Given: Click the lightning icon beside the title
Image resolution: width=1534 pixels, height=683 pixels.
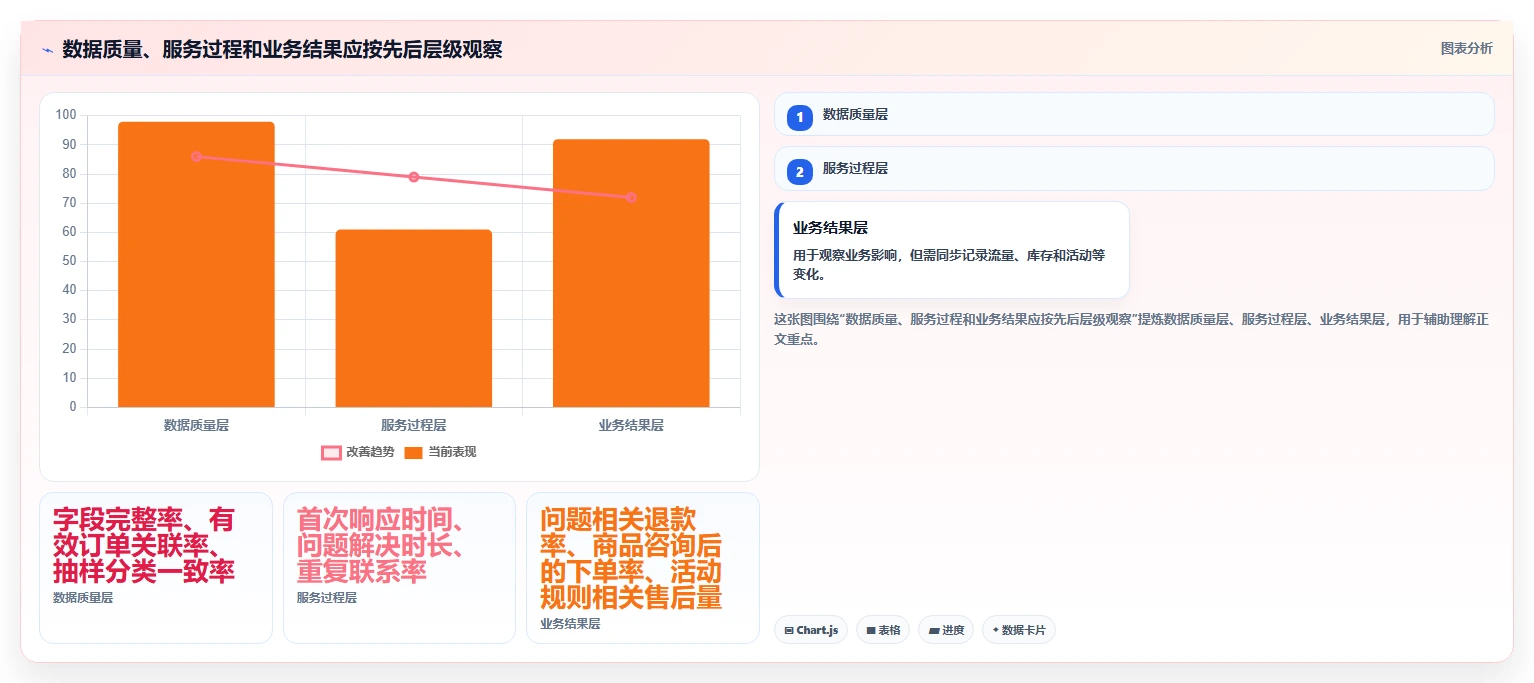Looking at the screenshot, I should tap(47, 50).
